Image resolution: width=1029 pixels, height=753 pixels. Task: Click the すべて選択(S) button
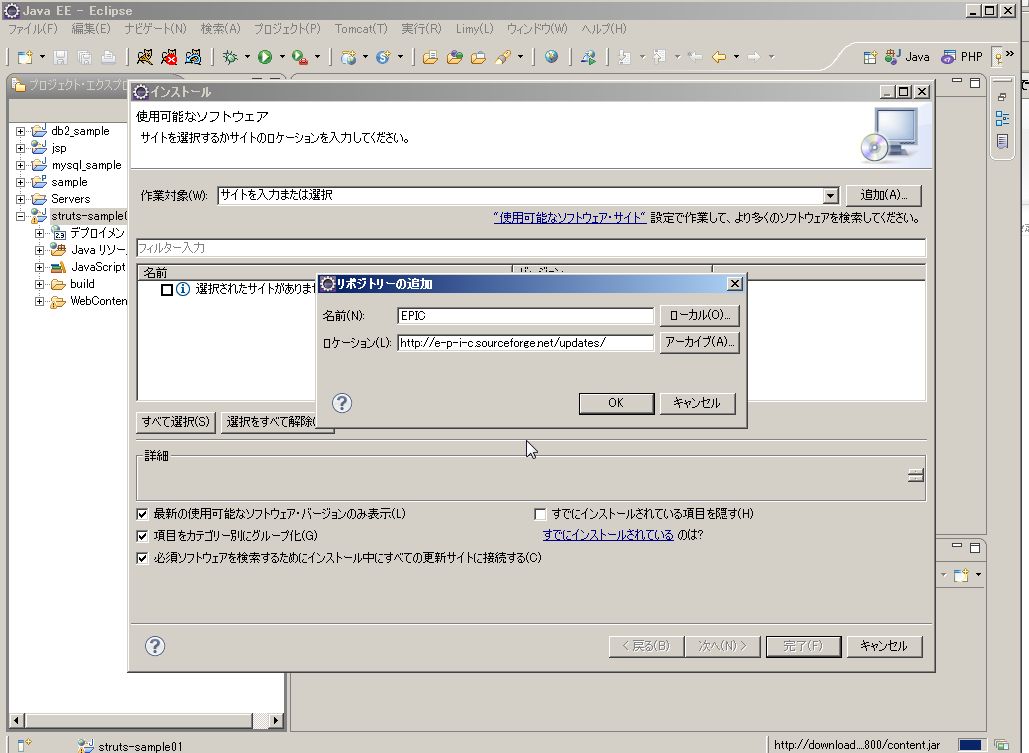click(176, 422)
